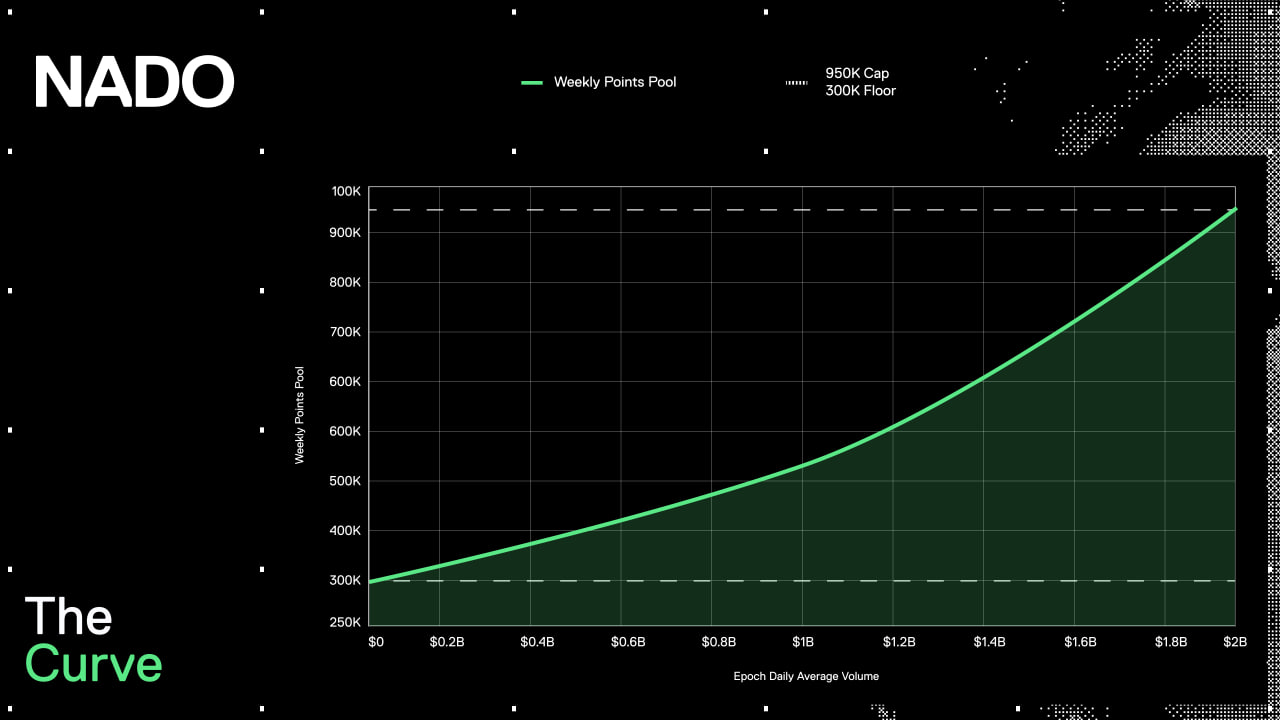Click the curve endpoint at the 950K cap
Image resolution: width=1280 pixels, height=720 pixels.
[x=1236, y=209]
